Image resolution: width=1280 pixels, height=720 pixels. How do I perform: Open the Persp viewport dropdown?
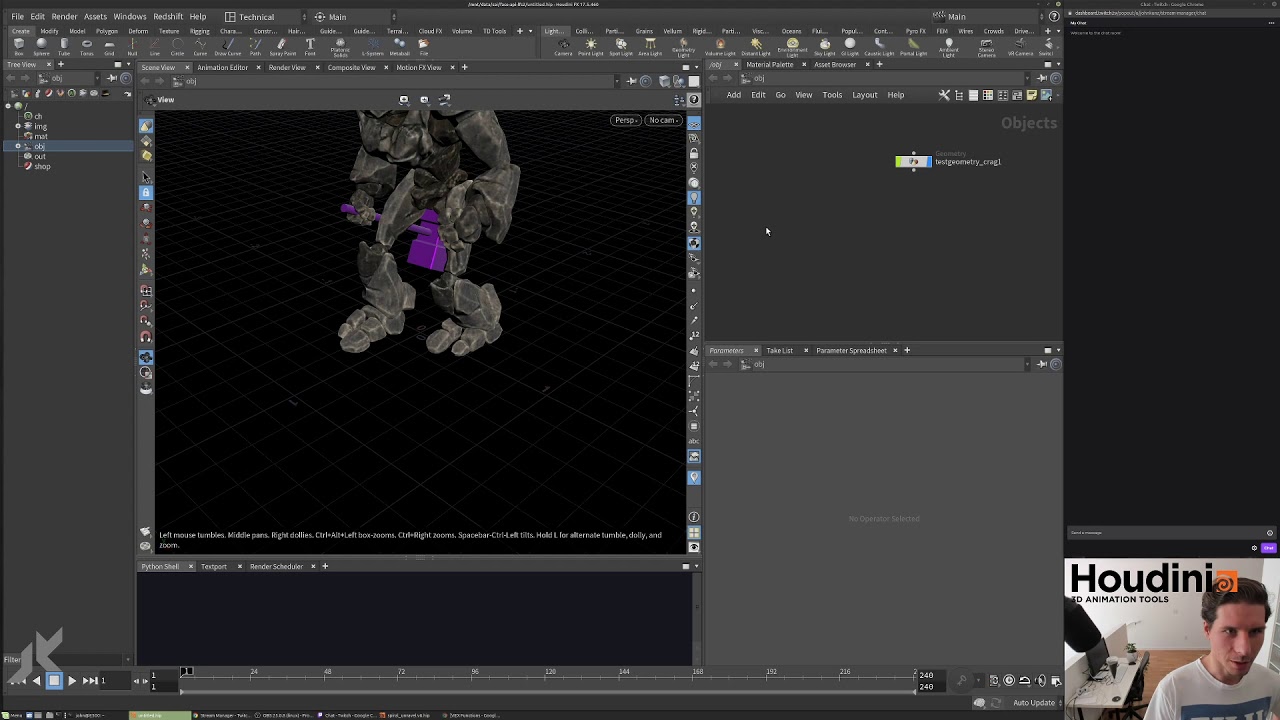click(626, 120)
